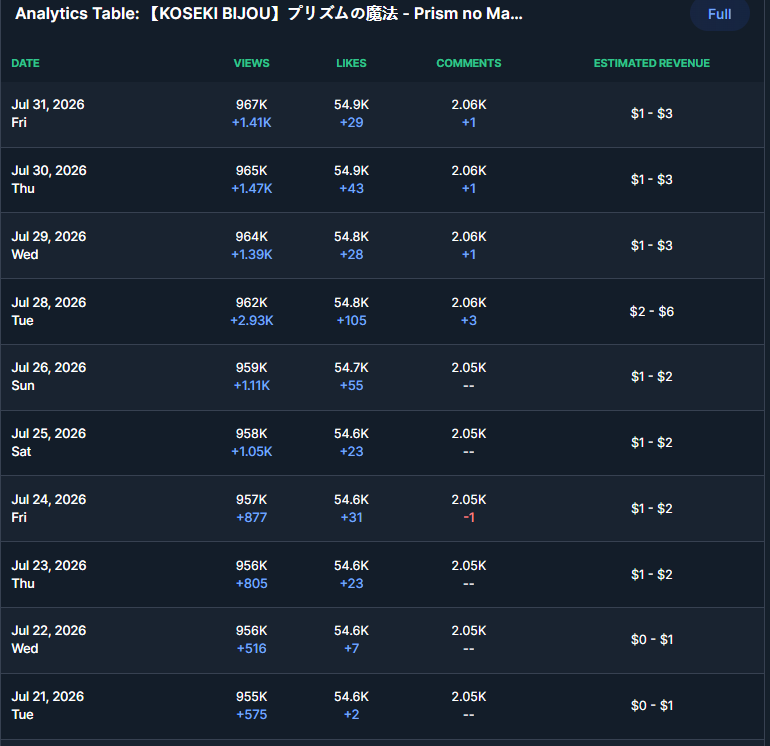Screen dimensions: 770x746
Task: Click Jul 22 revenue $0 - $1
Action: (x=652, y=639)
